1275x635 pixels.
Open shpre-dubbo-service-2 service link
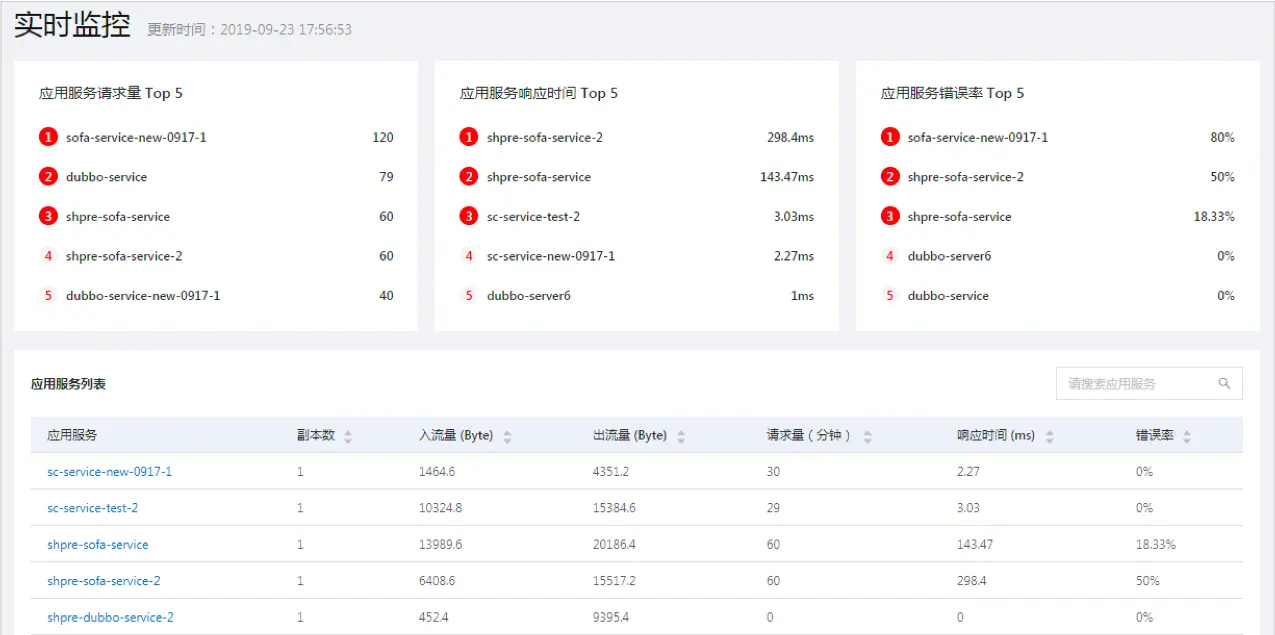[110, 618]
